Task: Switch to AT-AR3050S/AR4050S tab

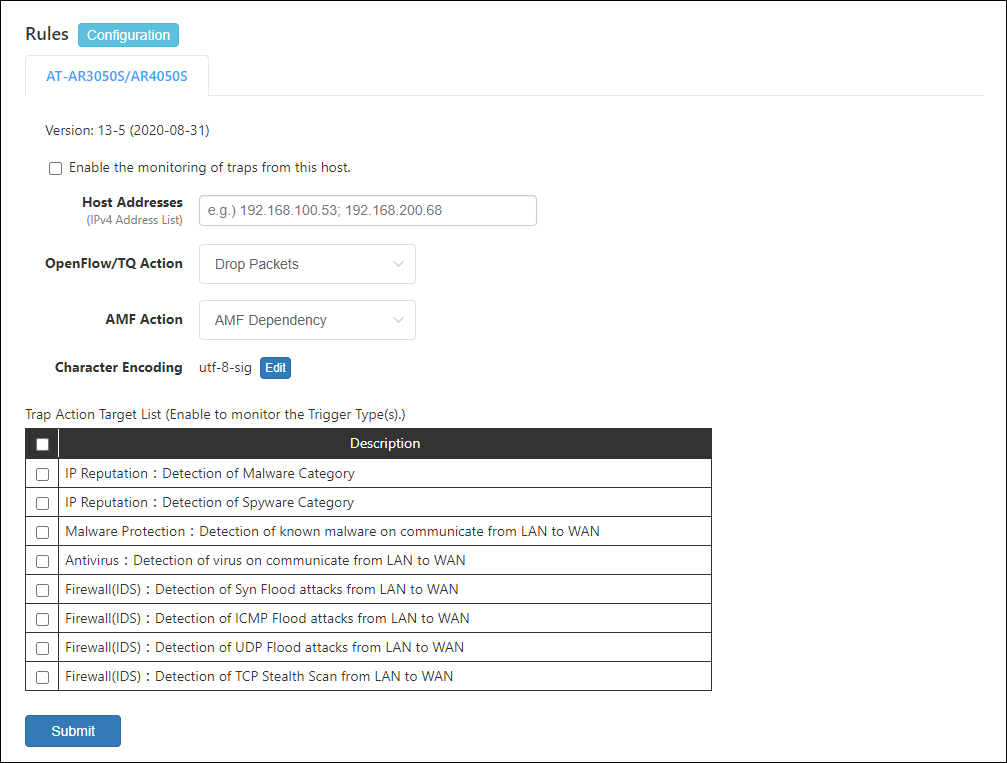Action: (117, 76)
